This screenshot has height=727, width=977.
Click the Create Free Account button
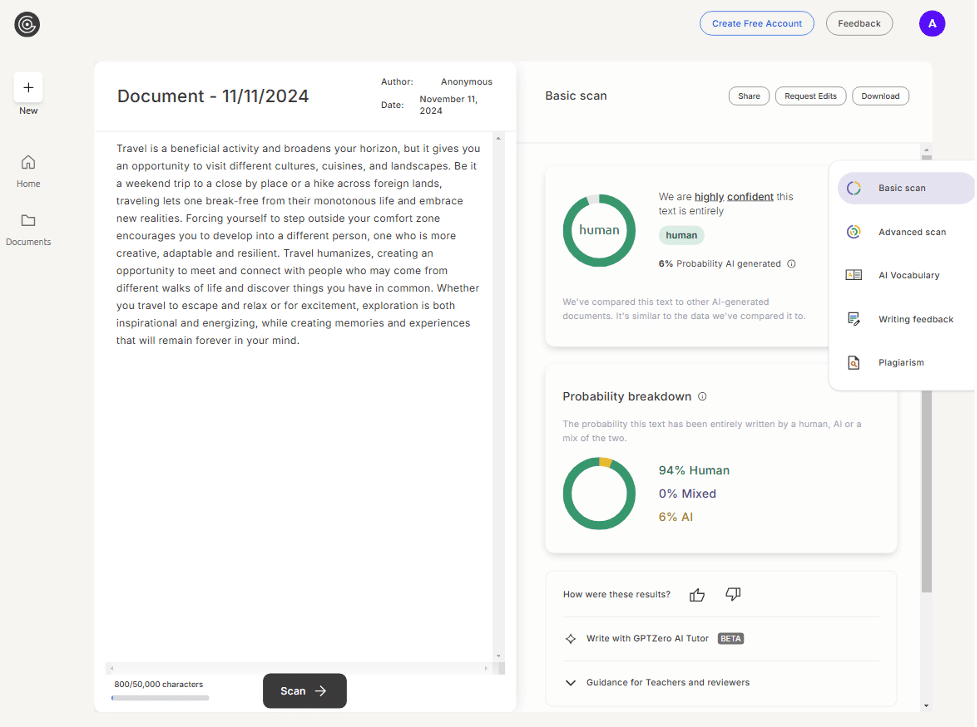[x=756, y=22]
